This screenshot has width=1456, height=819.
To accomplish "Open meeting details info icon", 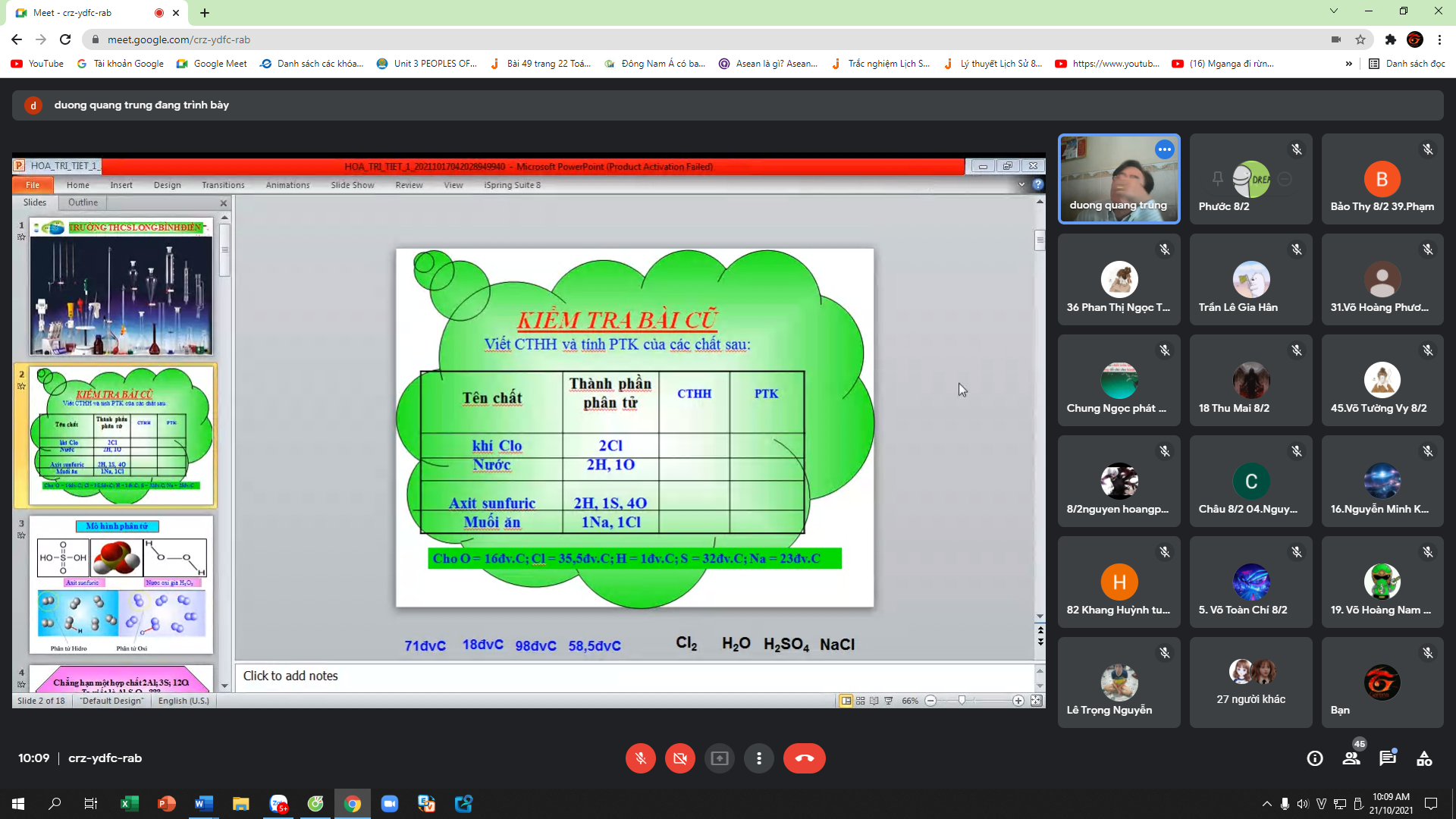I will (1315, 758).
